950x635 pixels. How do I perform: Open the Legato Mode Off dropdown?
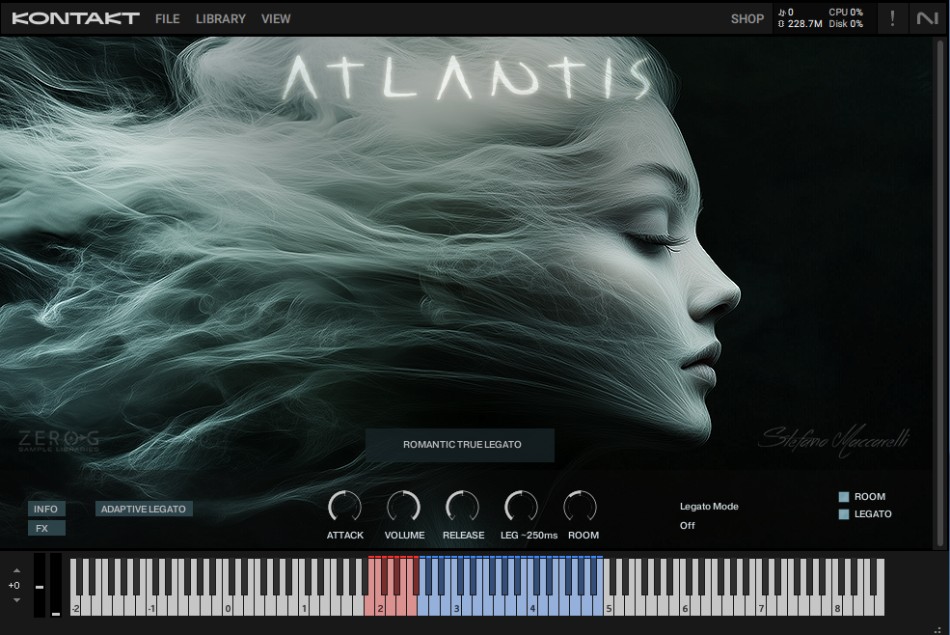[687, 526]
